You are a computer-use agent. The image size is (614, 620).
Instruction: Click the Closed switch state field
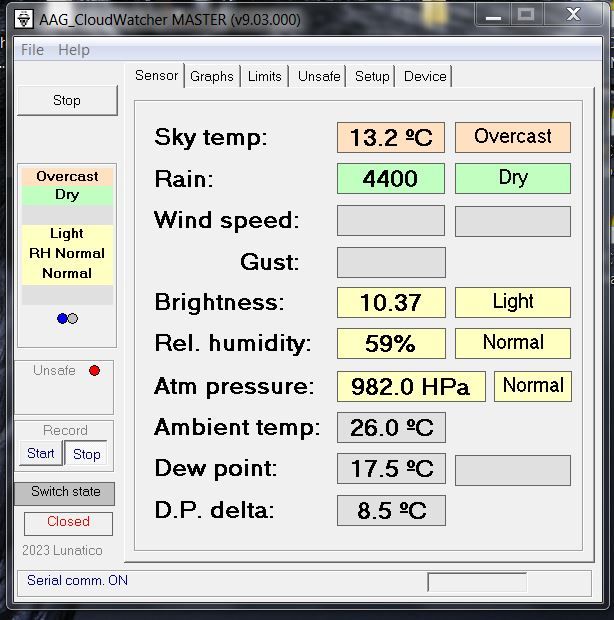[x=68, y=523]
